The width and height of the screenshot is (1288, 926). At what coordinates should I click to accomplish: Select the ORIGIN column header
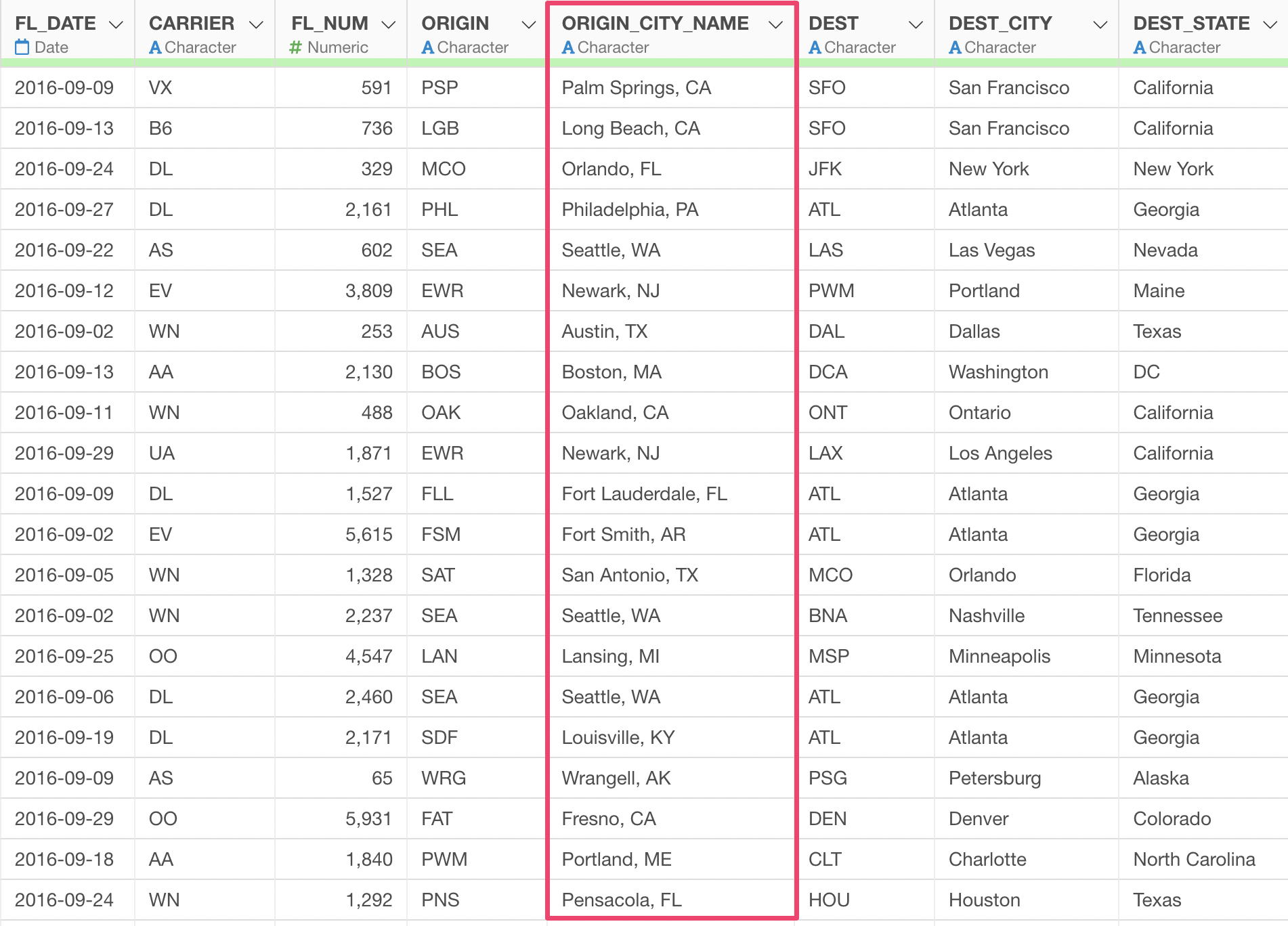pos(455,23)
